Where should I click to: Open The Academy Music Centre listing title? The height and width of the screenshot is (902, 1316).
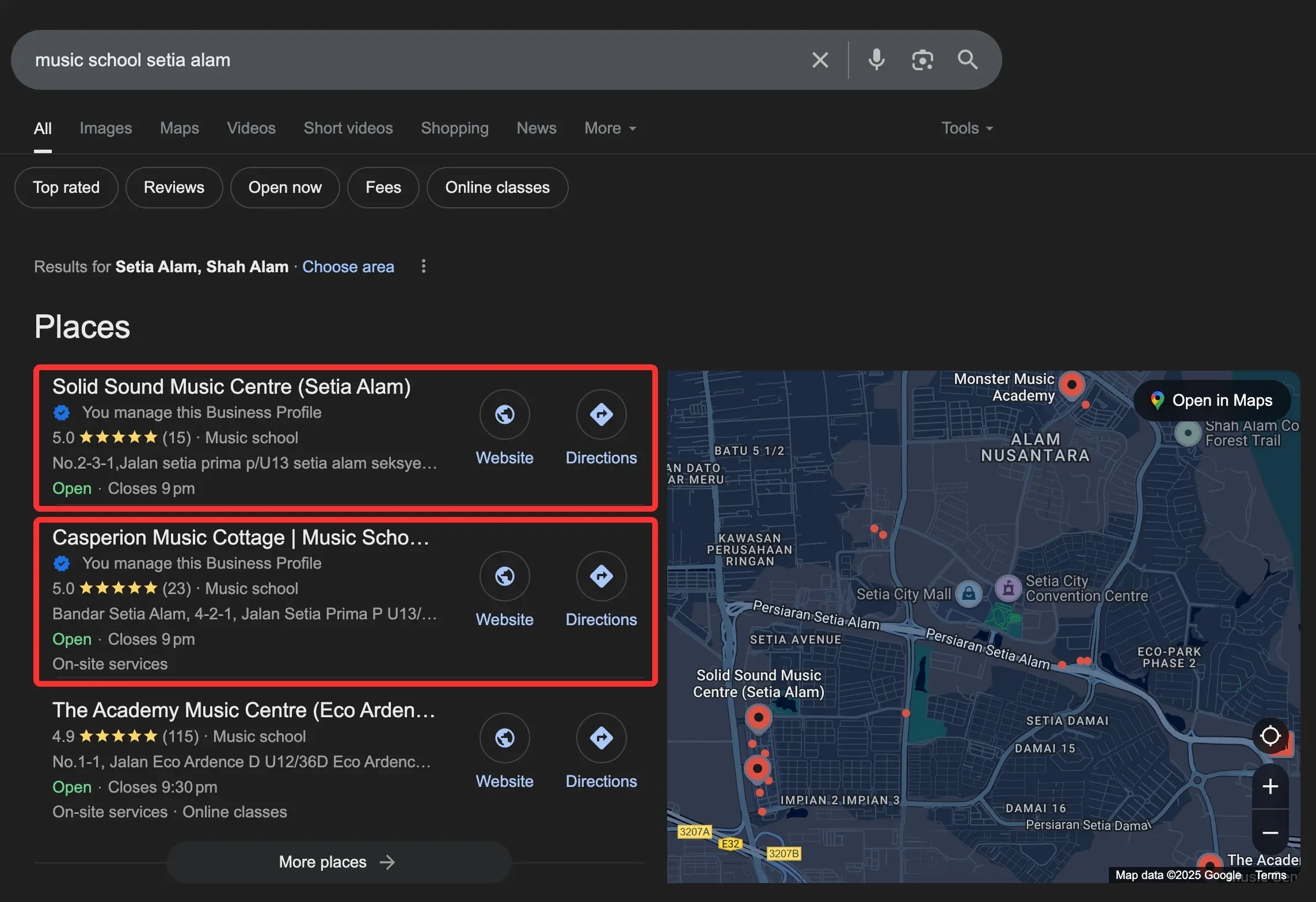tap(244, 710)
